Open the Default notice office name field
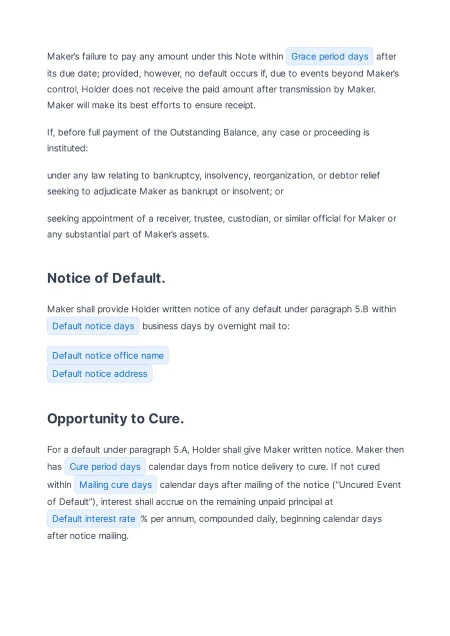The width and height of the screenshot is (450, 636). point(108,356)
